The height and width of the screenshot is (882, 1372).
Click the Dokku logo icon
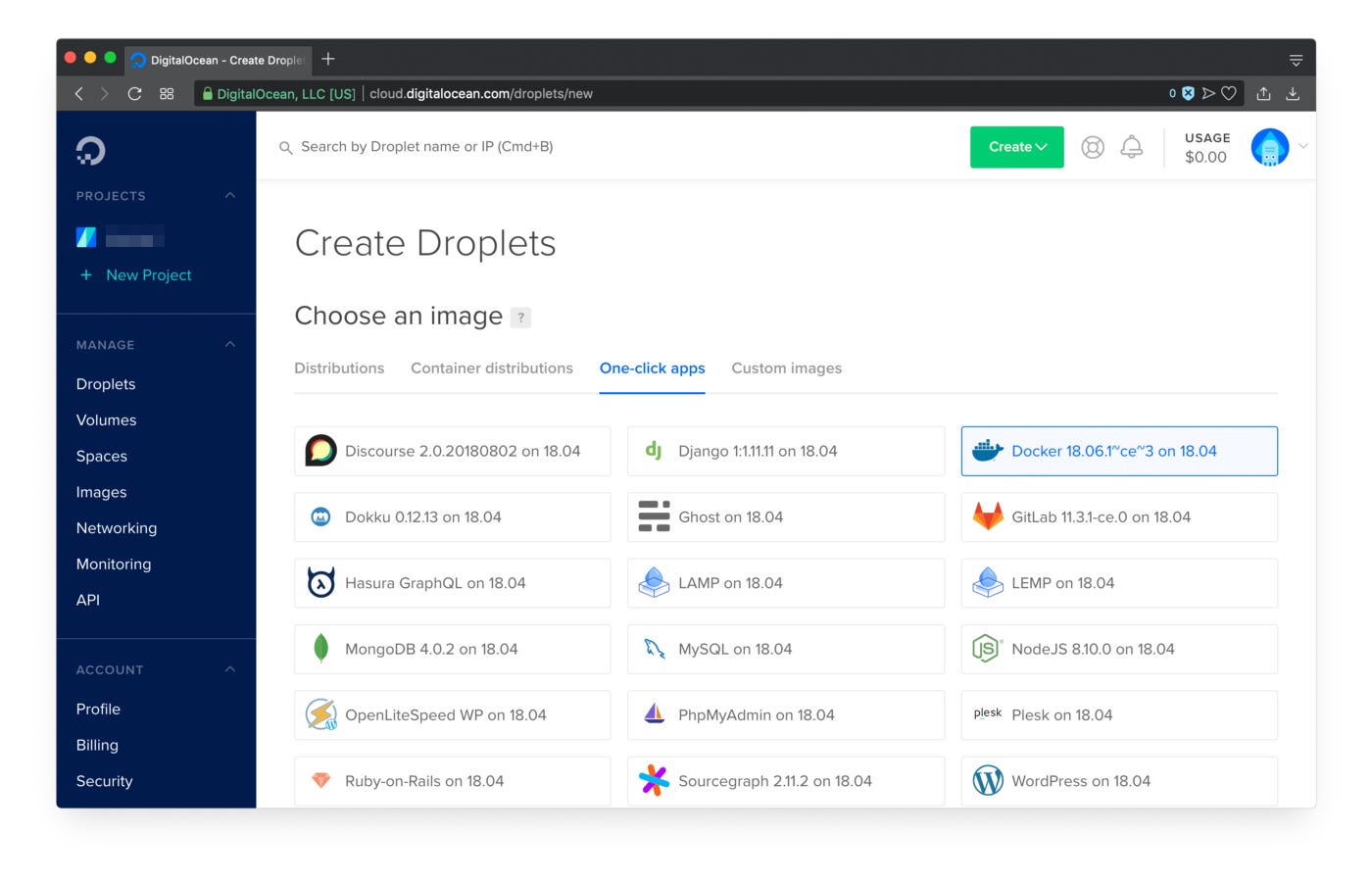click(320, 516)
